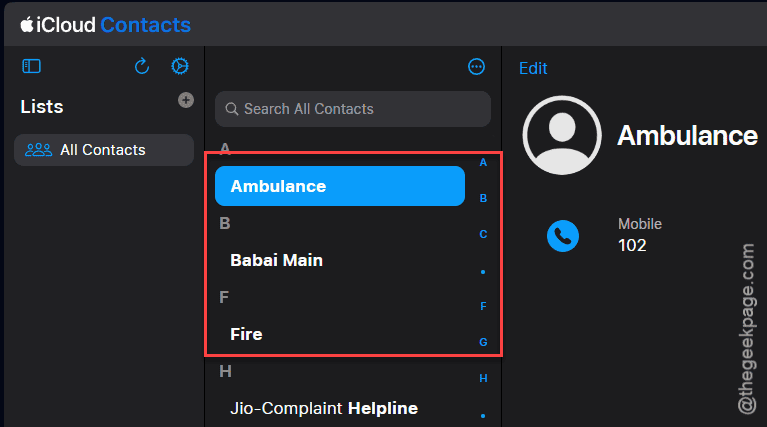
Task: Open the ellipsis more options menu
Action: click(476, 67)
